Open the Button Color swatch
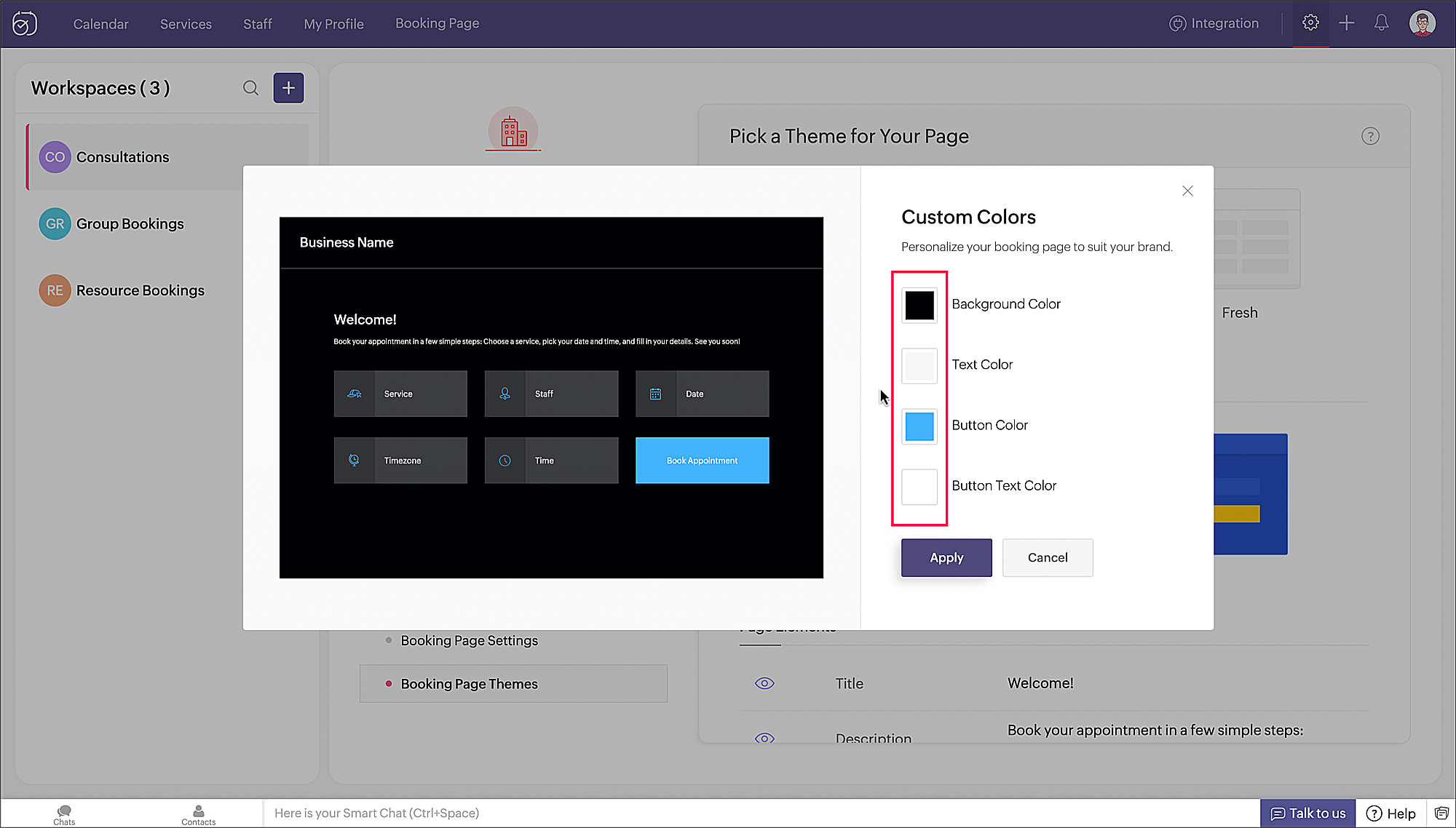The width and height of the screenshot is (1456, 828). click(x=919, y=426)
